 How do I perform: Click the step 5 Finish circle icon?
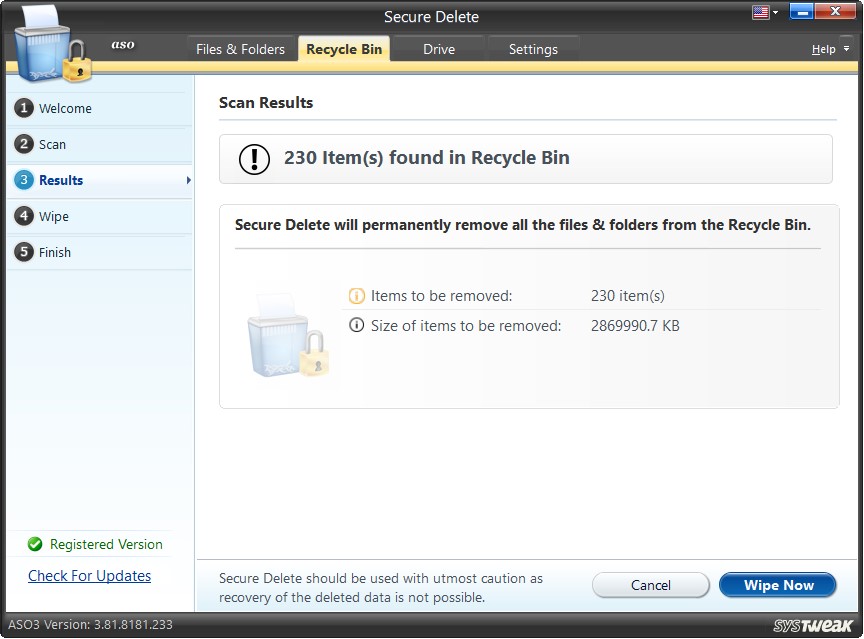tap(24, 252)
